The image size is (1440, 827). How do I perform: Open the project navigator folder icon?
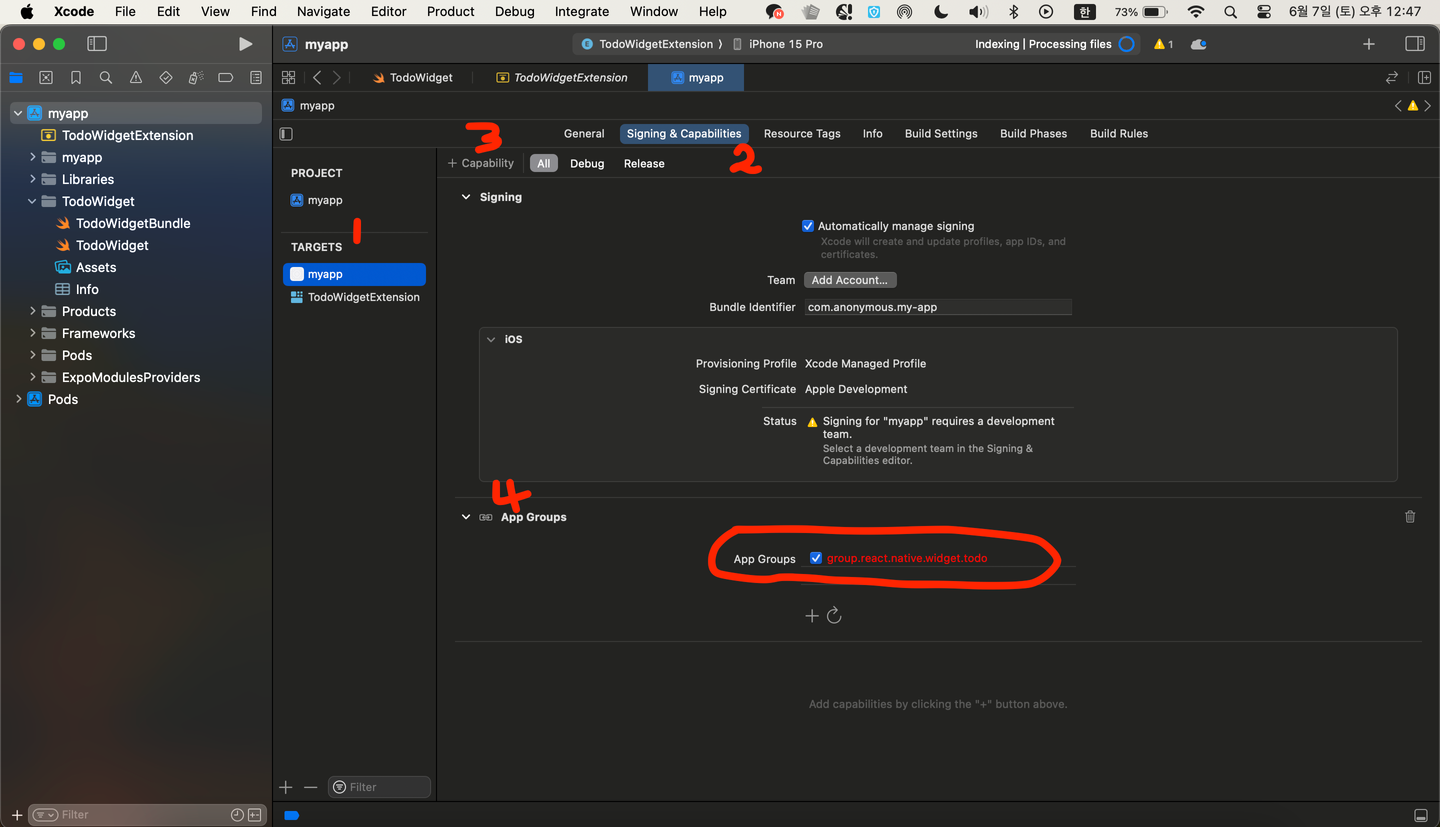point(16,78)
